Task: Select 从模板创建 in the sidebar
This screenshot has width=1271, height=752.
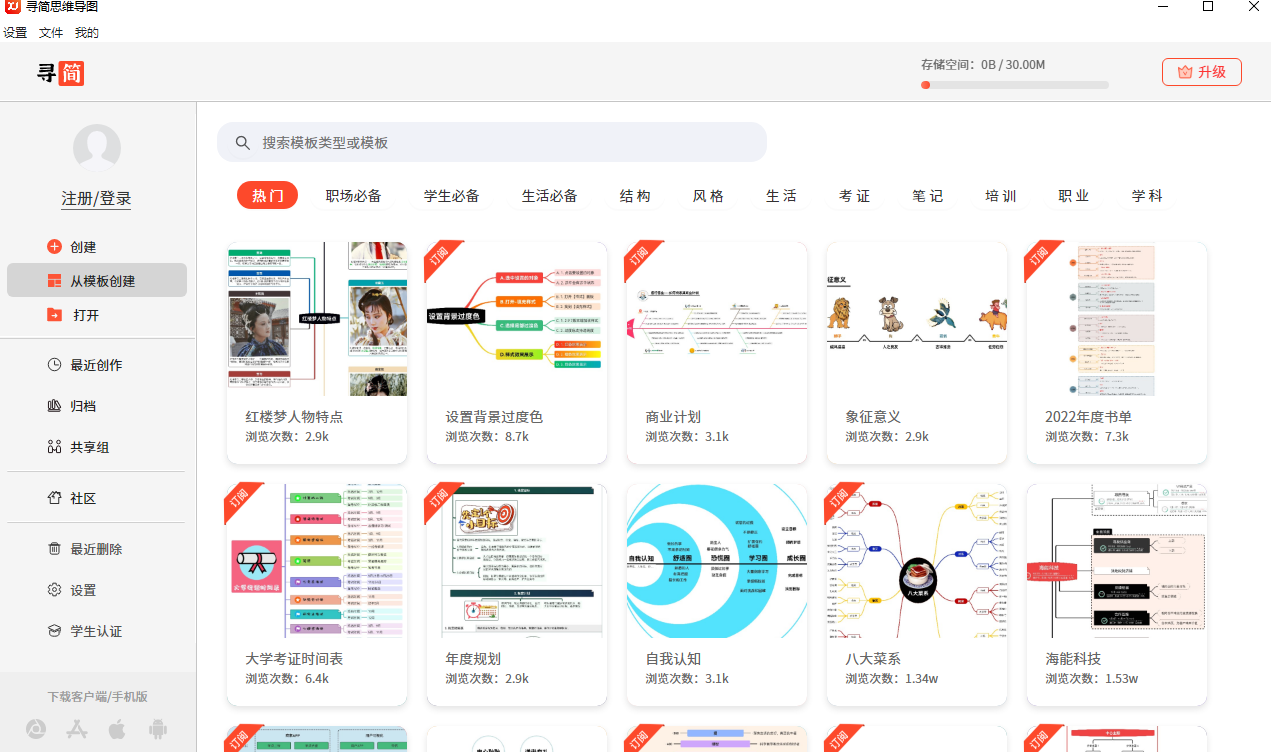Action: [96, 280]
